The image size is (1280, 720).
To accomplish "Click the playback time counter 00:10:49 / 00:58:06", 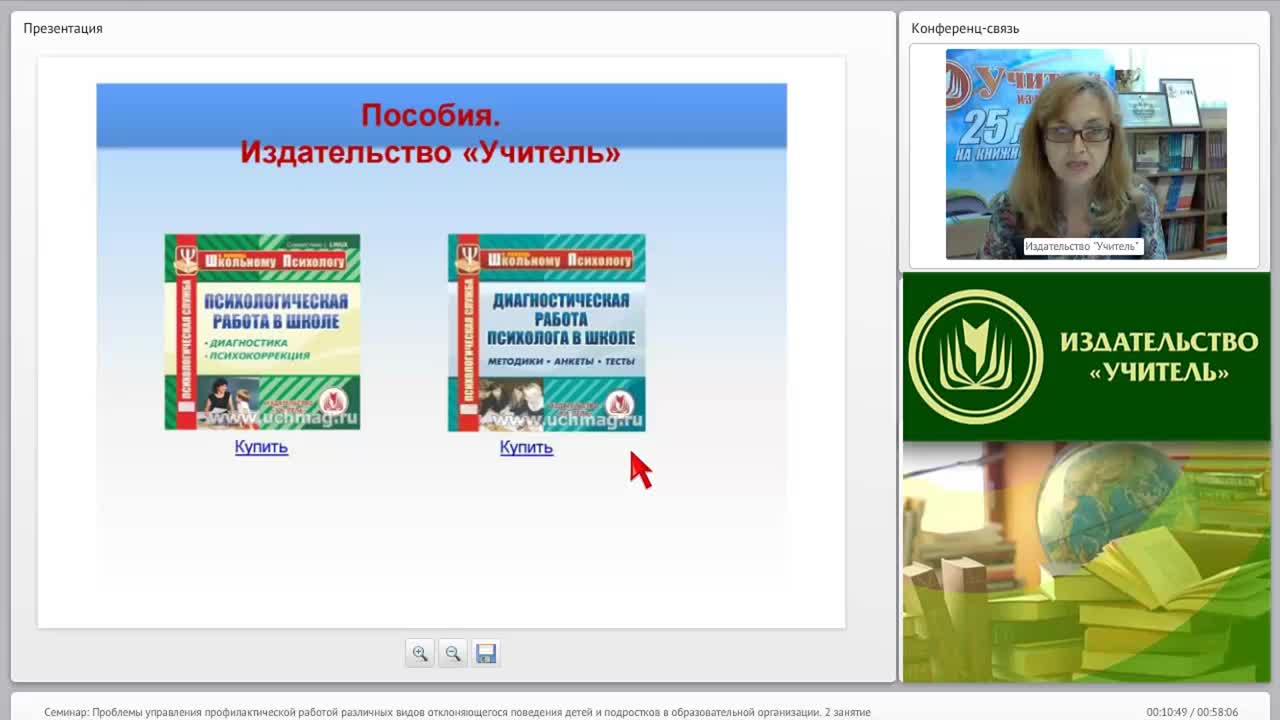I will click(x=1192, y=712).
